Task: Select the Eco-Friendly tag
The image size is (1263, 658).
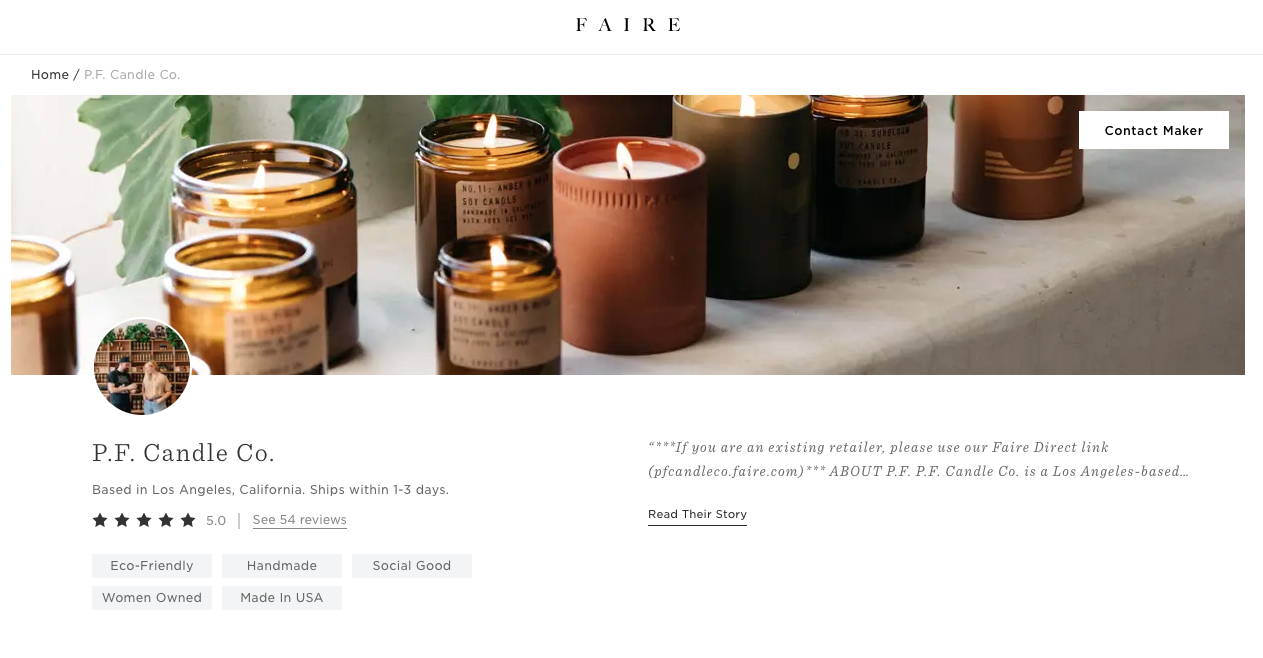Action: (x=152, y=566)
